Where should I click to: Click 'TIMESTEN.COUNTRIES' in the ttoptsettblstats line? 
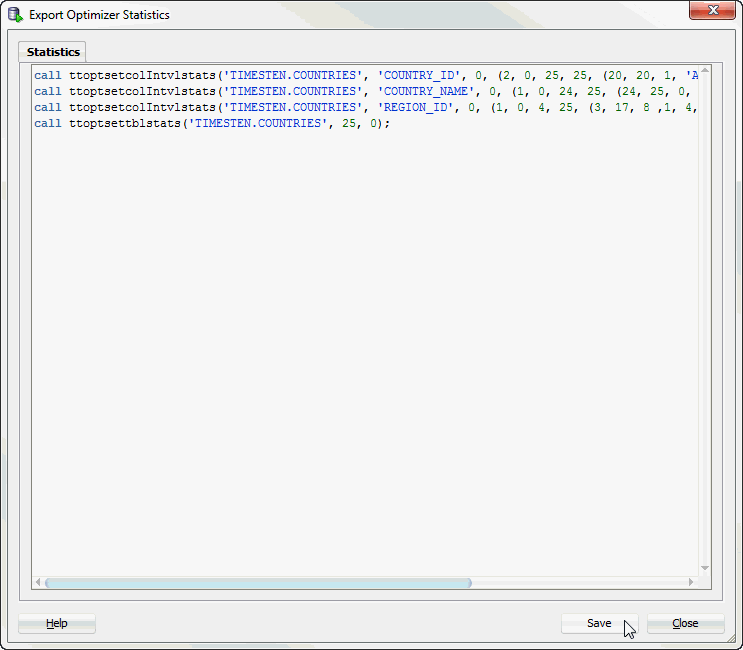(x=258, y=124)
